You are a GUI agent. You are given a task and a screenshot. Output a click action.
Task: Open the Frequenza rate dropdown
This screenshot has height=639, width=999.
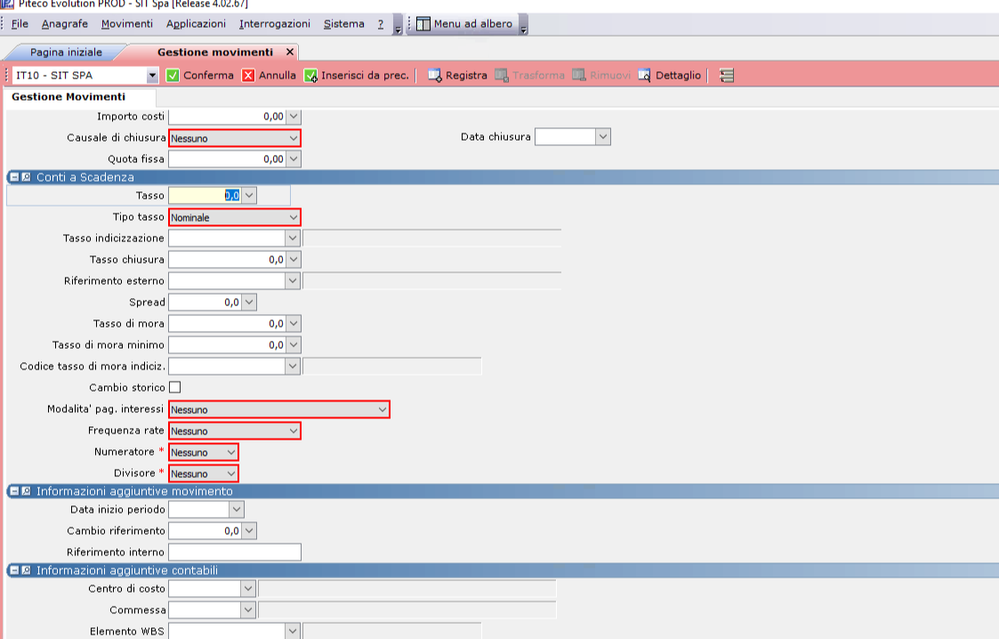[x=234, y=431]
